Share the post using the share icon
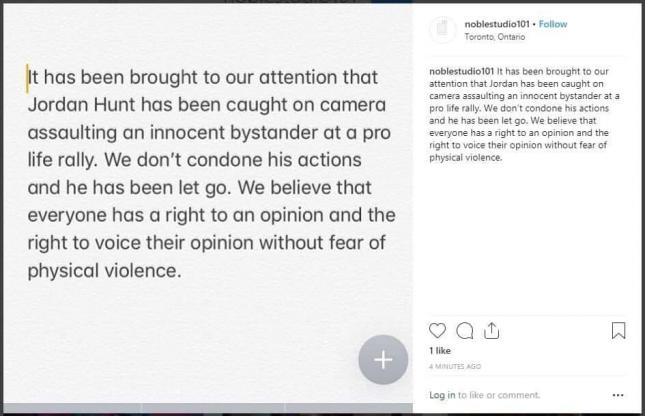 point(491,331)
